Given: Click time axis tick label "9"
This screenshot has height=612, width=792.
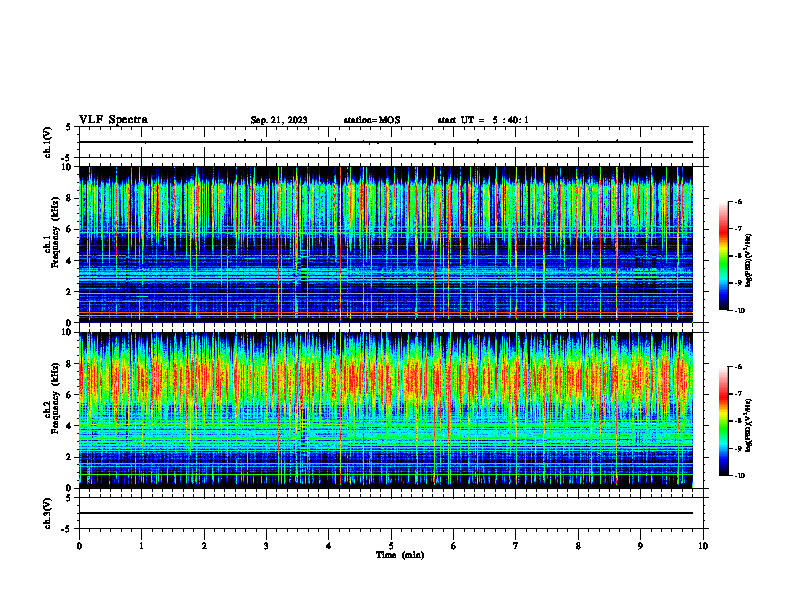Looking at the screenshot, I should pos(640,546).
